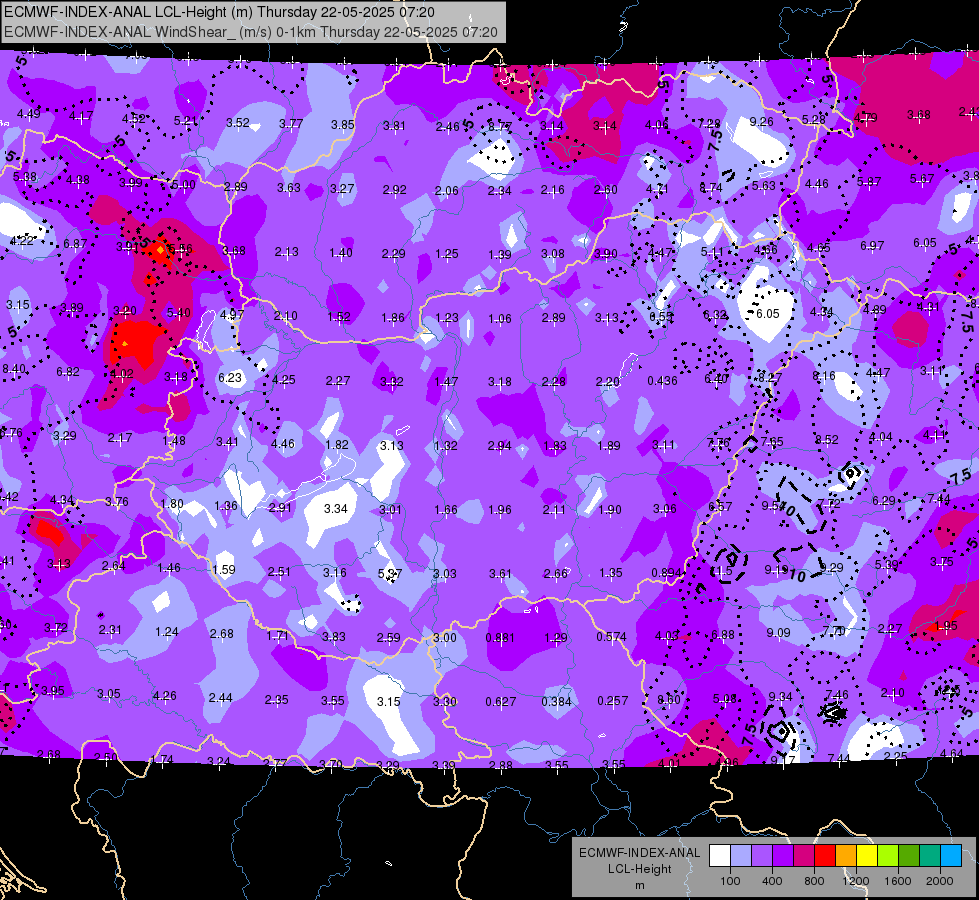979x900 pixels.
Task: Click the wind shear value '0.627'
Action: coord(501,702)
